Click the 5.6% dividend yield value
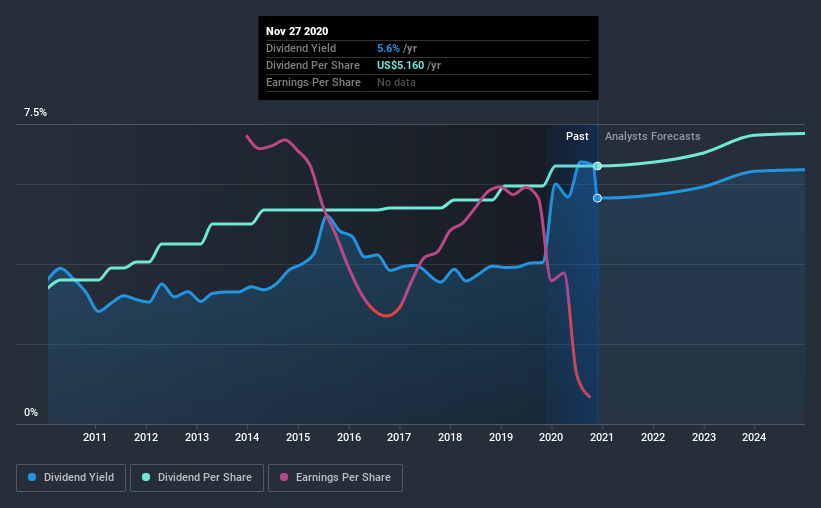821x508 pixels. [389, 48]
